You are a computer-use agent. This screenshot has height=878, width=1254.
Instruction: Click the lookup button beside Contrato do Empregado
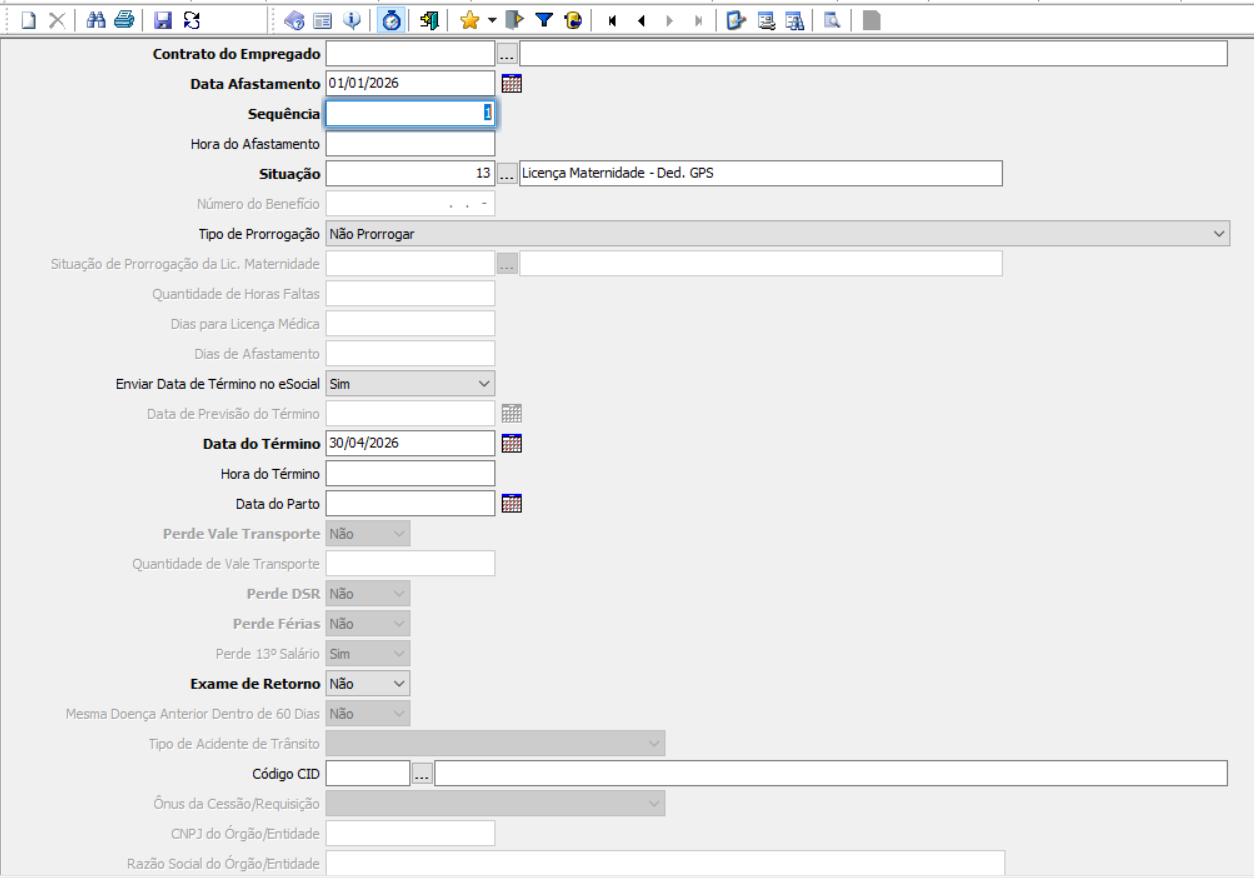pos(507,54)
